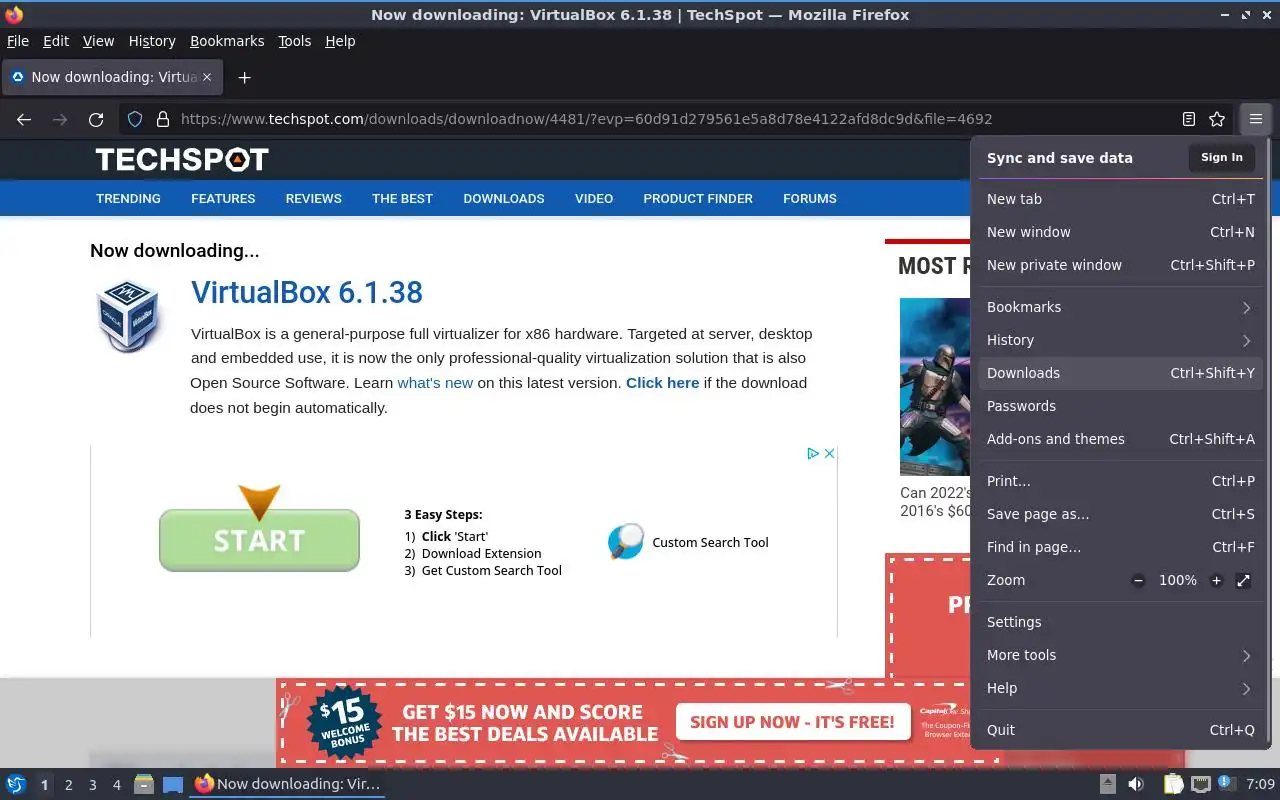Viewport: 1280px width, 800px height.
Task: Click the VirtualBox cube logo
Action: (x=128, y=316)
